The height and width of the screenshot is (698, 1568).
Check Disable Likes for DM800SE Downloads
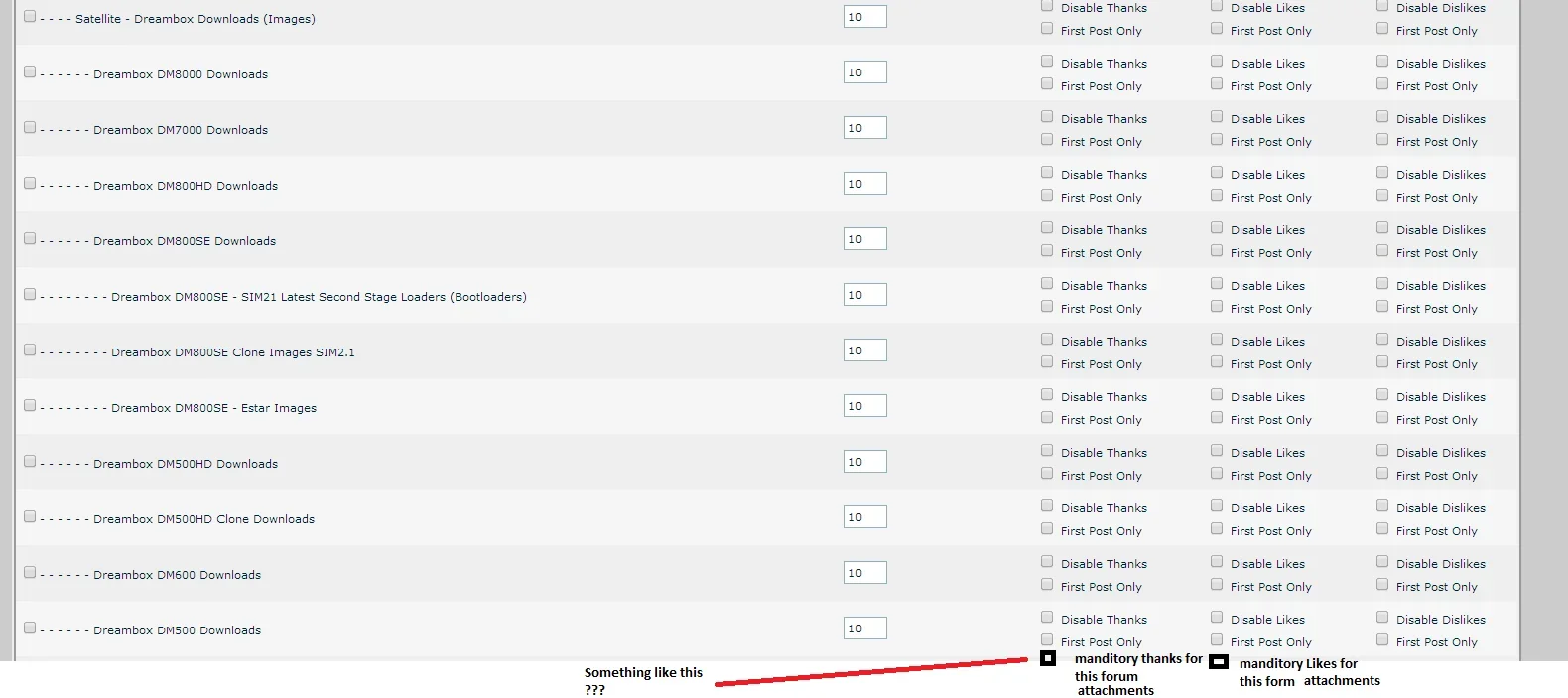1217,227
